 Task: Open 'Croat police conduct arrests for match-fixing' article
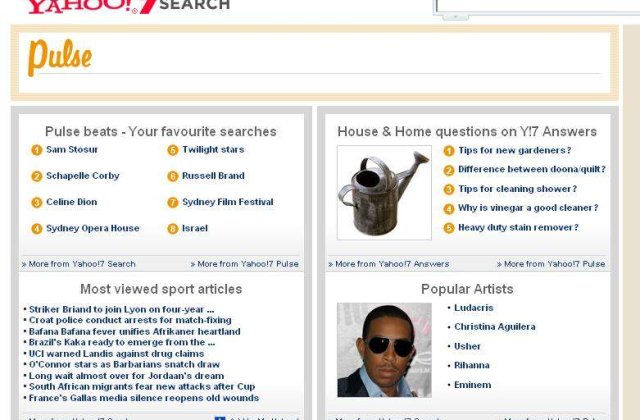(x=130, y=320)
